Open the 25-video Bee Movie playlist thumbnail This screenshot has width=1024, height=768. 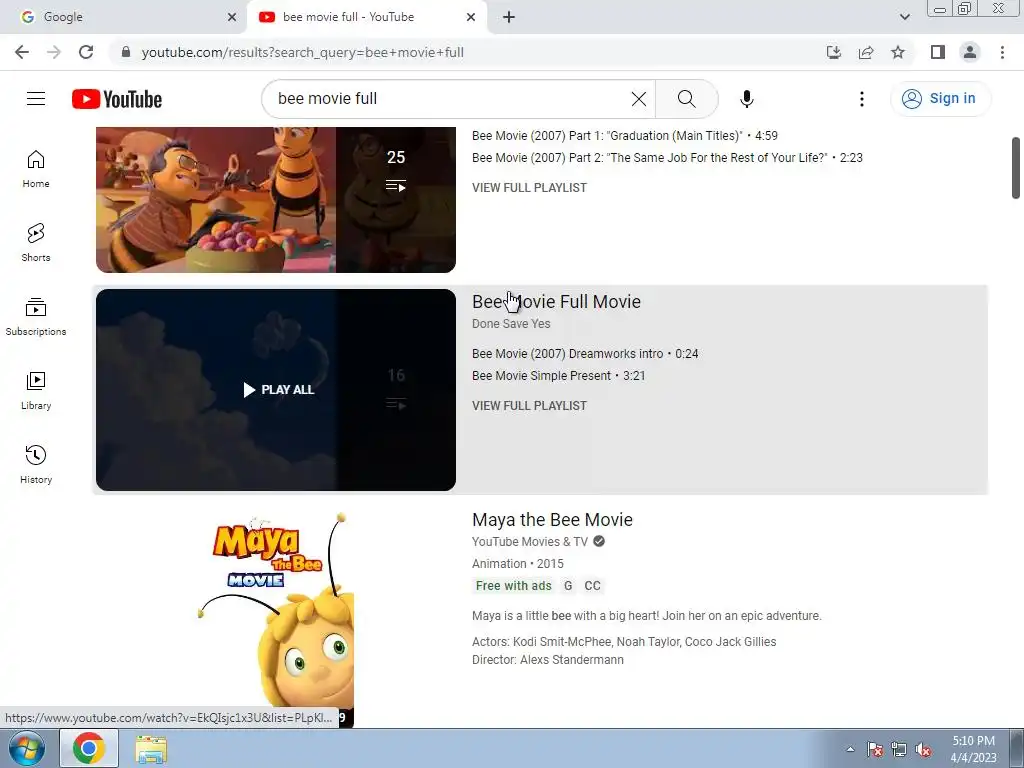coord(276,200)
